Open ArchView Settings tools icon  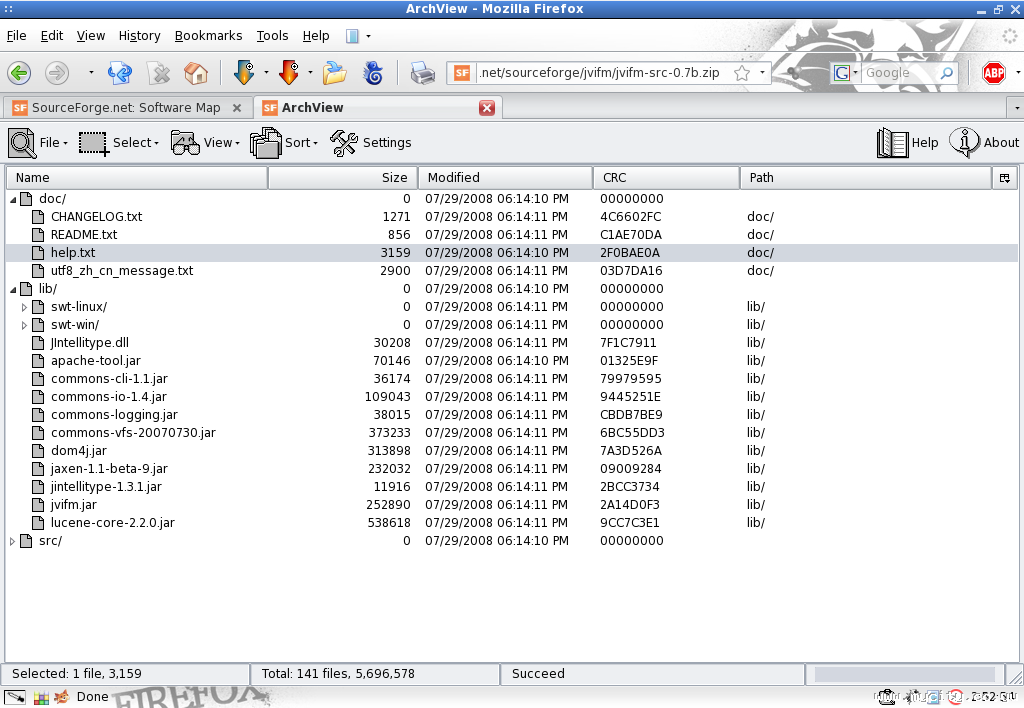344,142
